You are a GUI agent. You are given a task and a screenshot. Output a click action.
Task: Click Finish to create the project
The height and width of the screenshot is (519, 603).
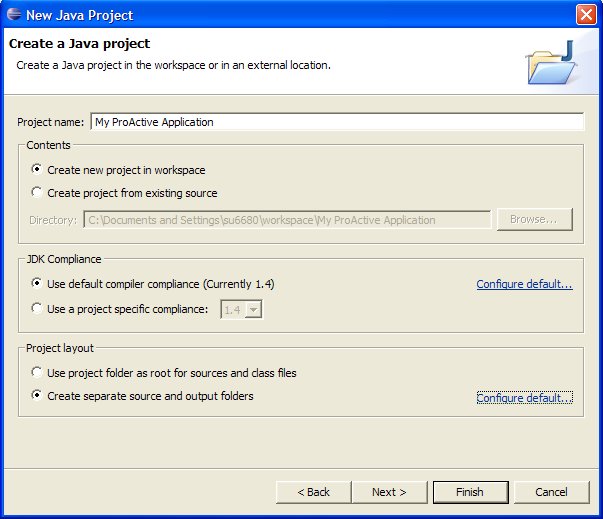(x=469, y=492)
